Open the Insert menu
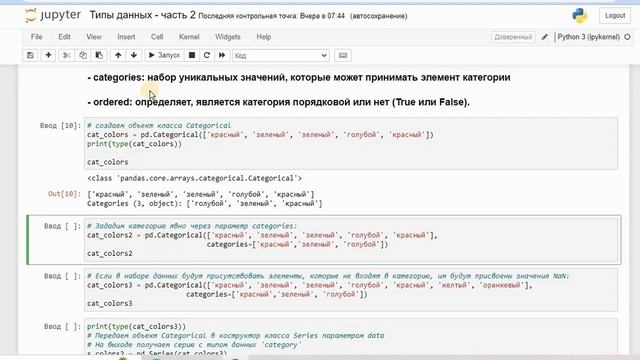The width and height of the screenshot is (640, 360). coord(126,37)
